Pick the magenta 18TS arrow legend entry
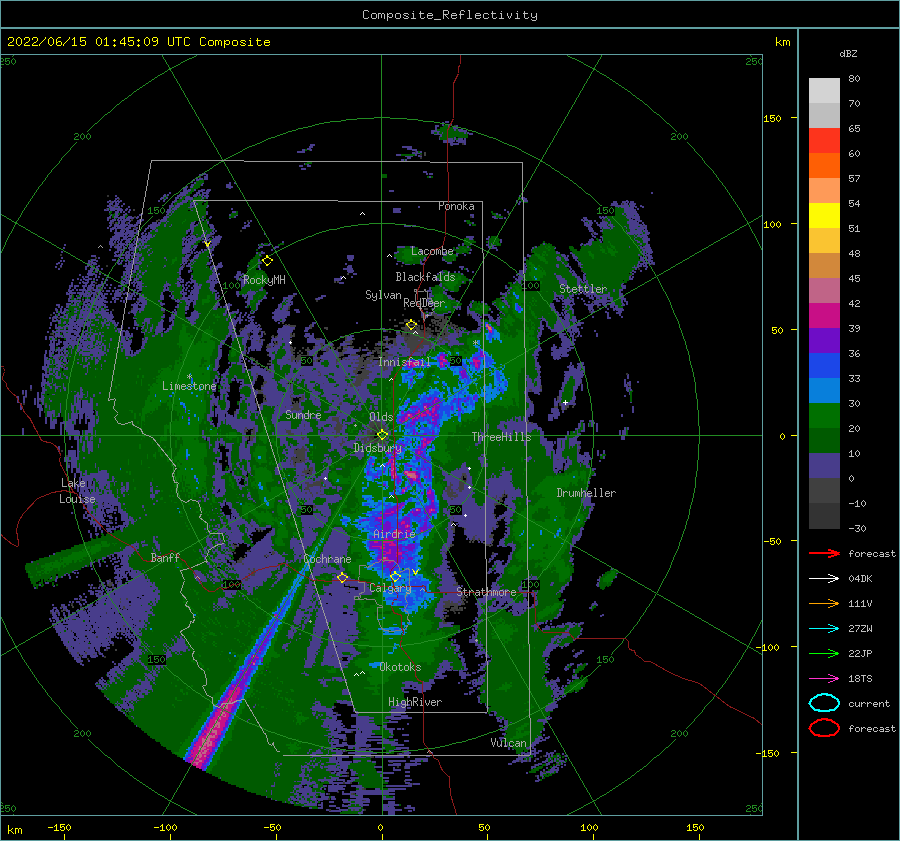This screenshot has height=841, width=900. click(824, 679)
